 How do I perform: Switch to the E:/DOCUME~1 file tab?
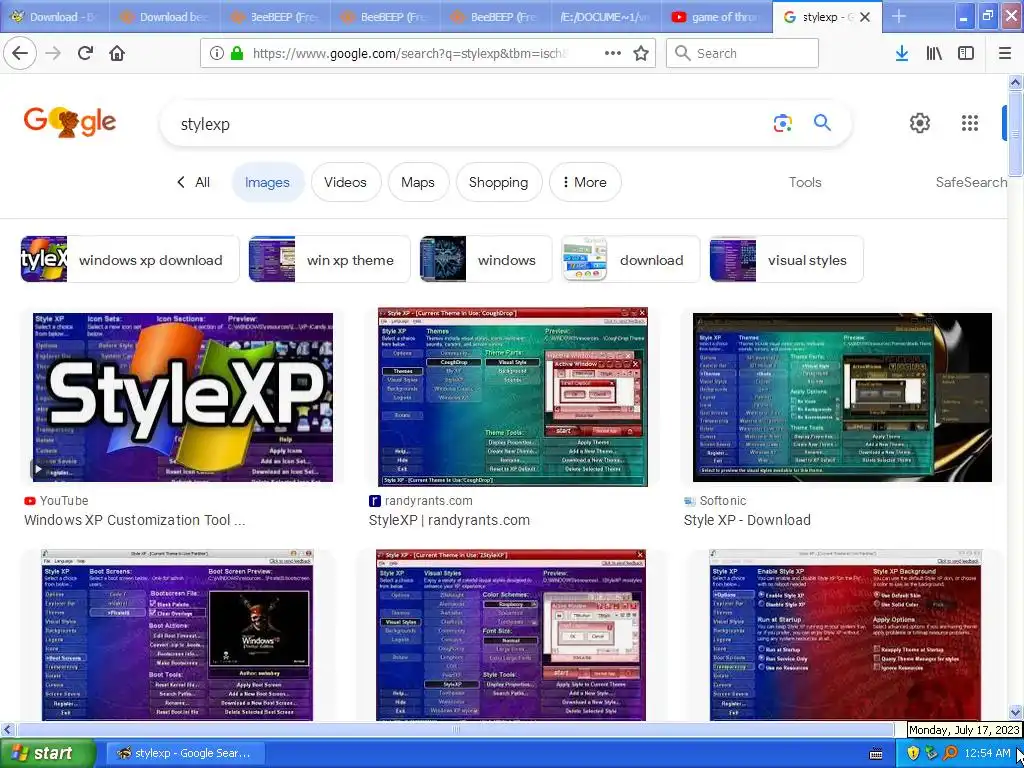point(607,17)
